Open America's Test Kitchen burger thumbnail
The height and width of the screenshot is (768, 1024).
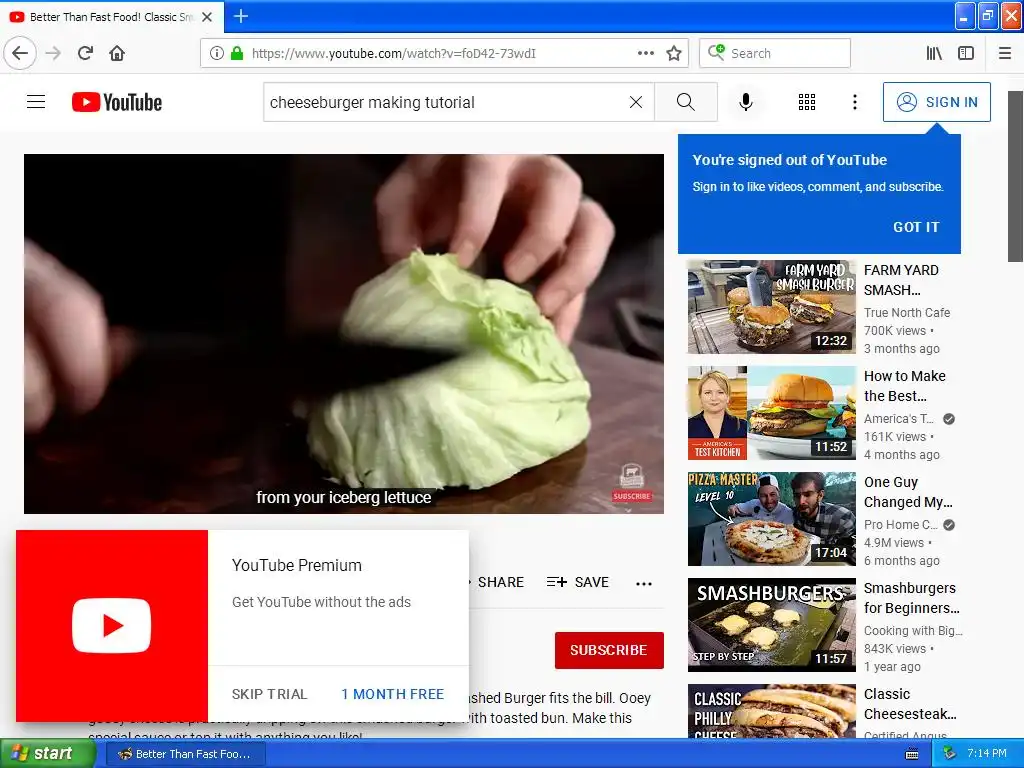771,413
